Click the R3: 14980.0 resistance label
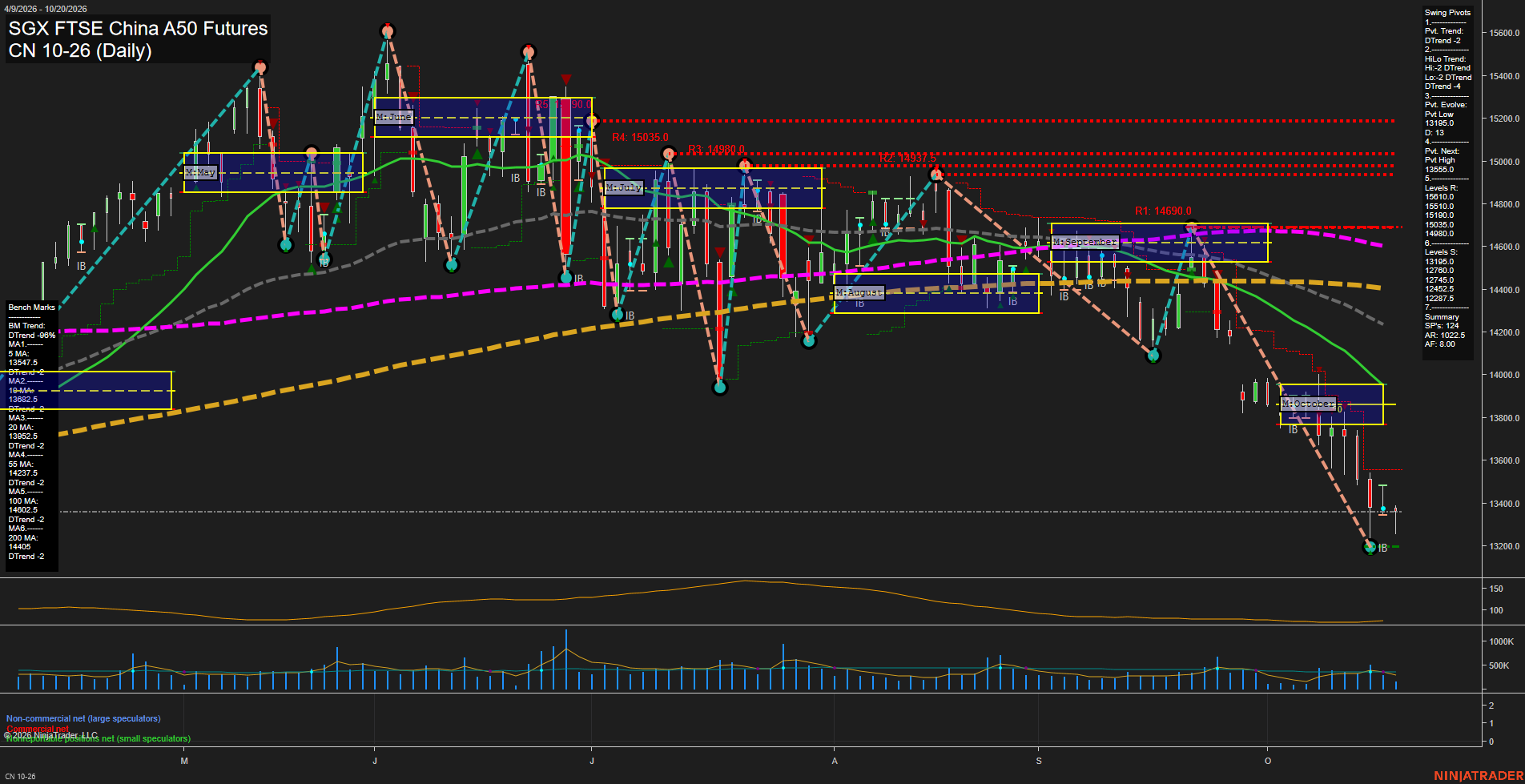Screen dimensions: 1525x784 716,150
